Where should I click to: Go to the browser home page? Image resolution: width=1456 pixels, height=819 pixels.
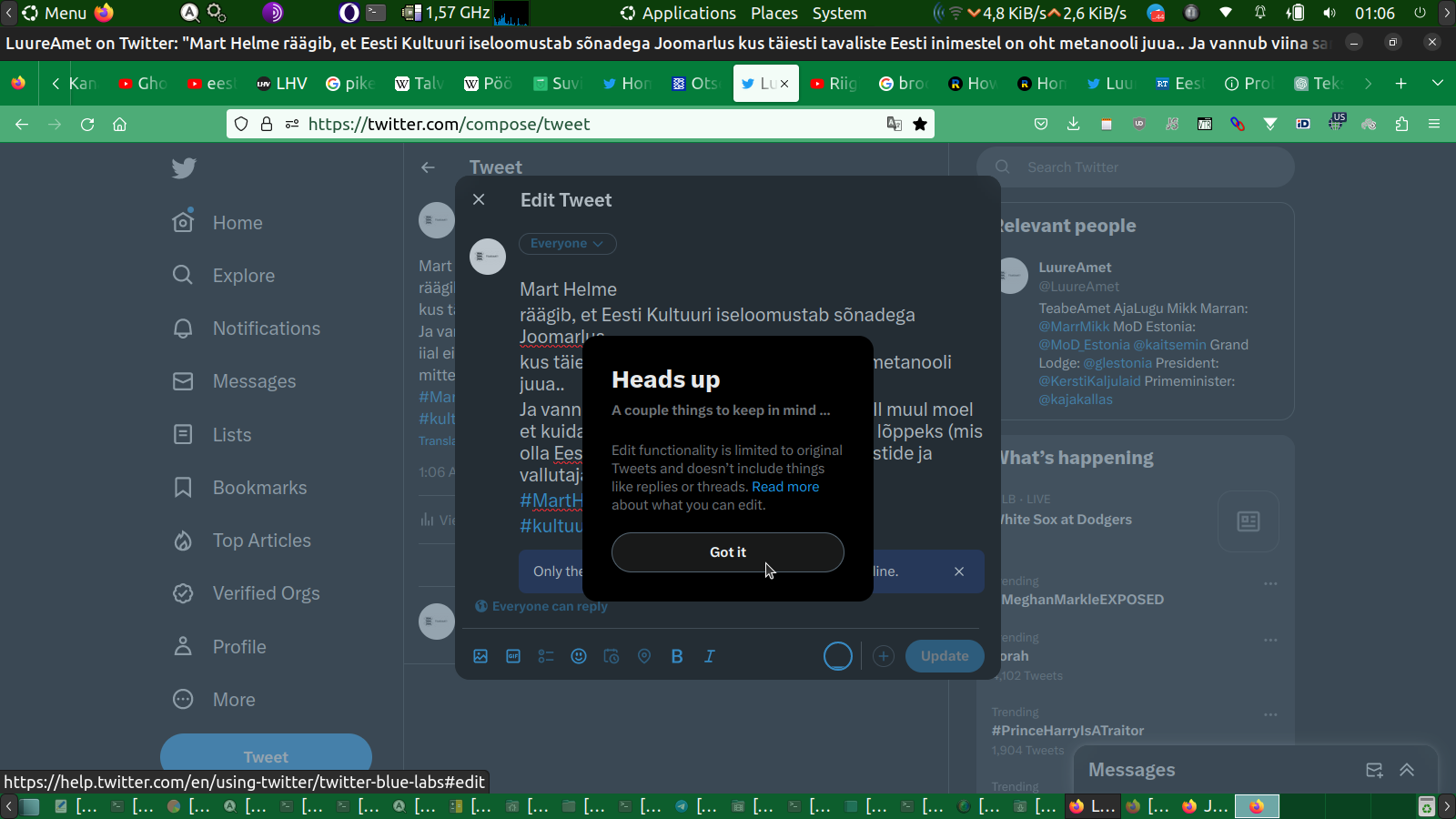pos(119,124)
